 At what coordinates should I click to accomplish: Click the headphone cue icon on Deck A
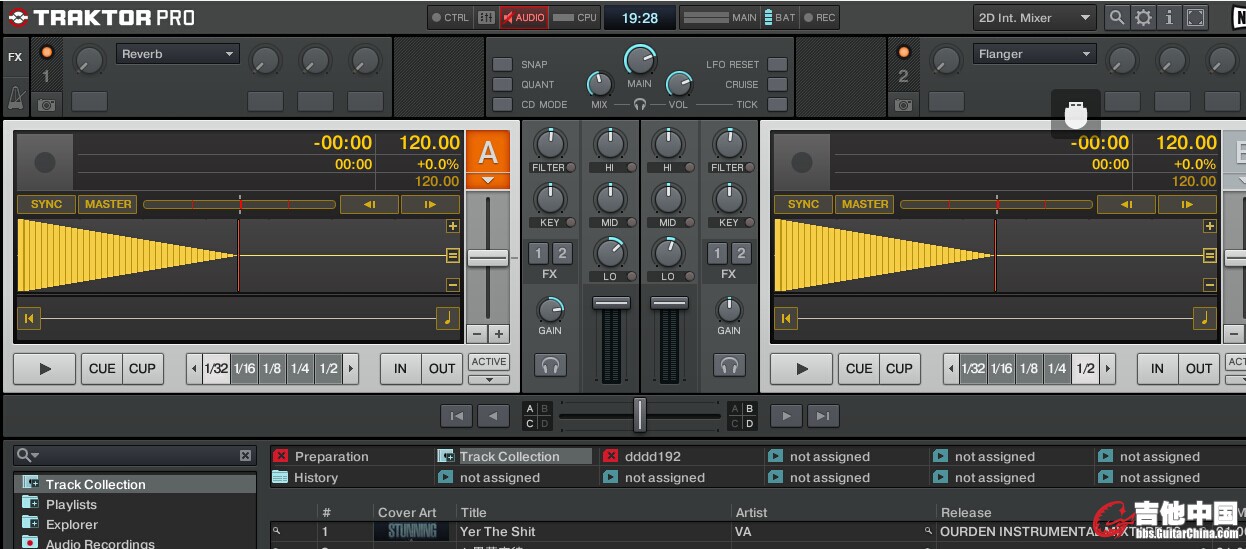550,366
